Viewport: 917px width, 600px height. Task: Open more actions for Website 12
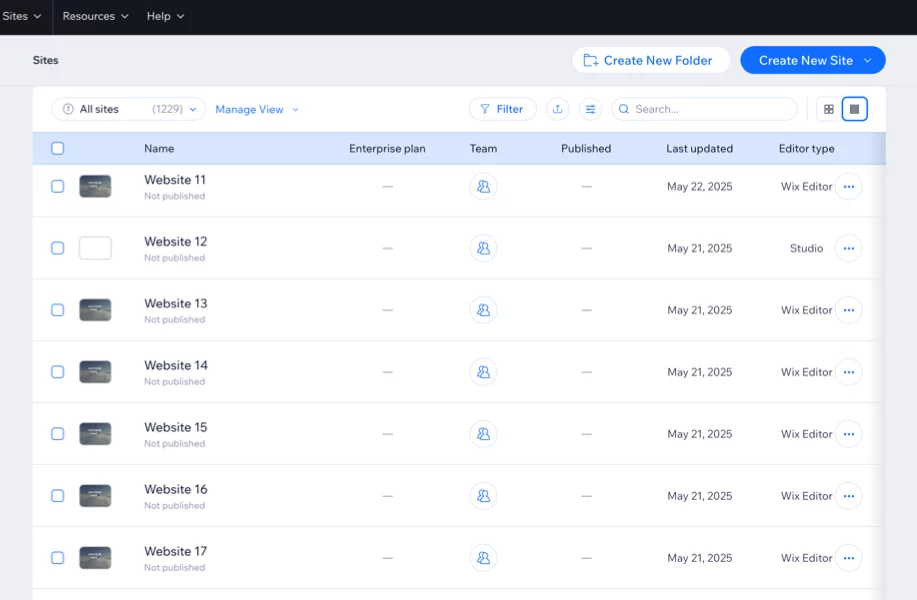(x=848, y=249)
